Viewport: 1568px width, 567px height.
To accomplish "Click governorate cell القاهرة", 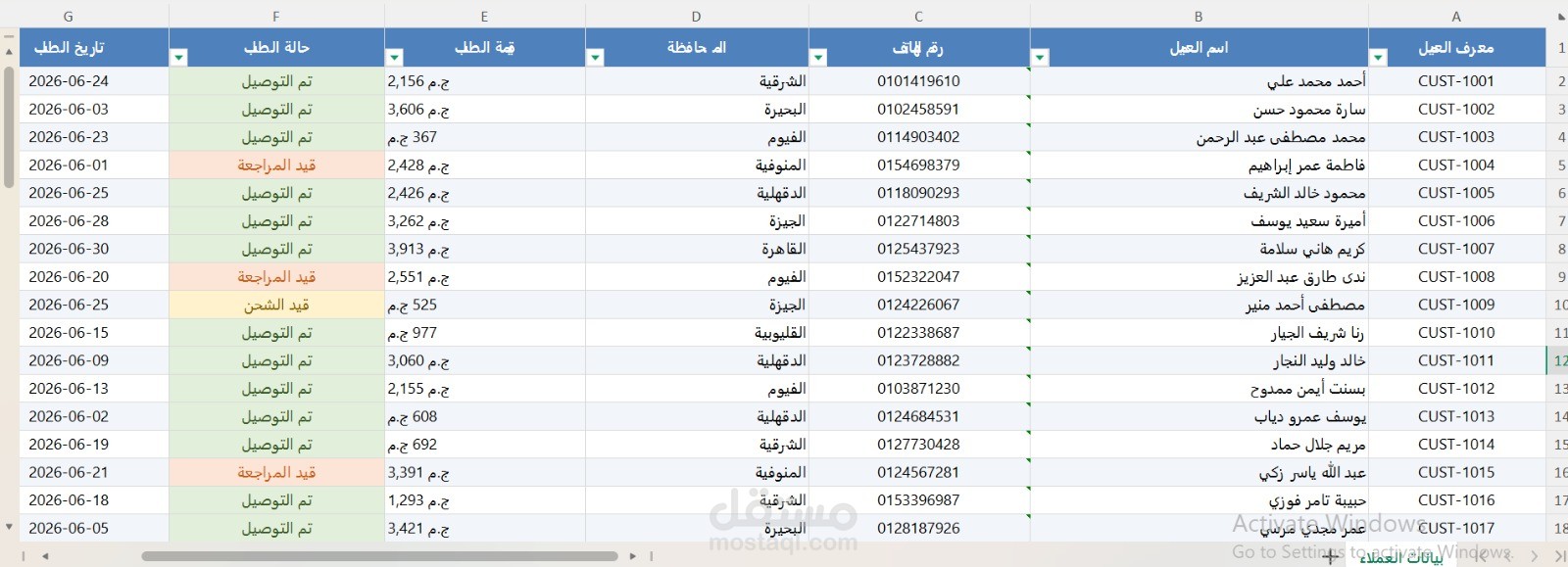I will pos(696,249).
